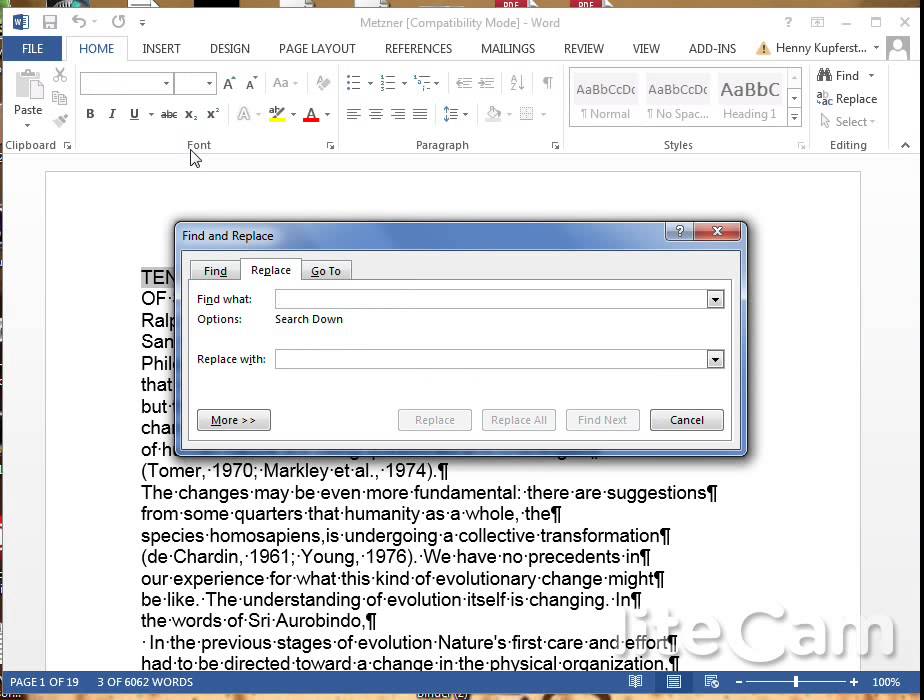Open the Find what history dropdown
The image size is (924, 700).
pos(715,299)
